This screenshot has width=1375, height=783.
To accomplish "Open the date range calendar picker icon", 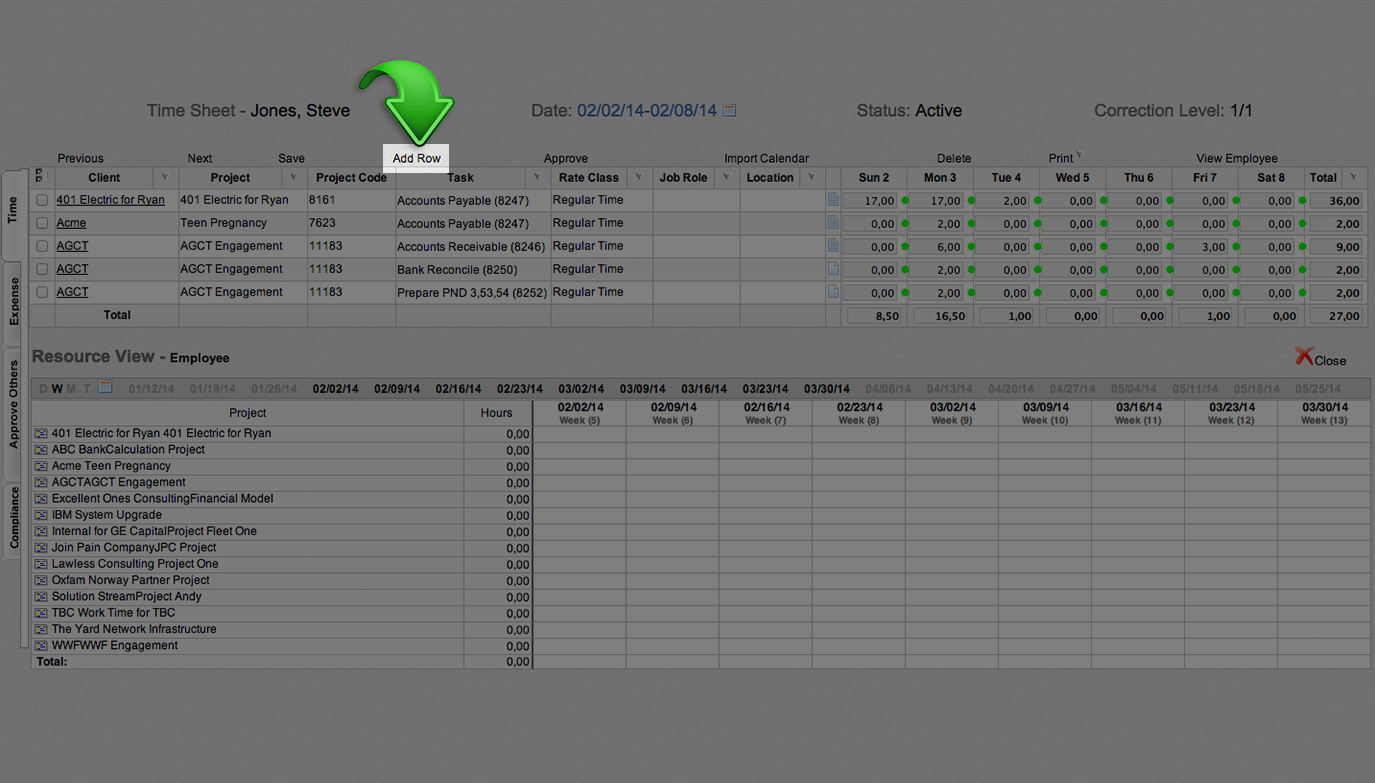I will [x=730, y=111].
